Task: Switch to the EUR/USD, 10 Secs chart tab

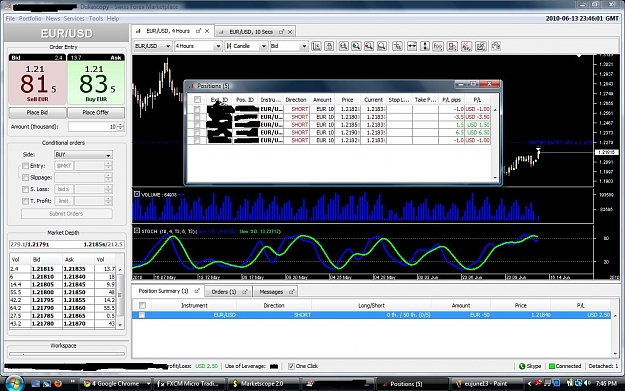Action: [x=251, y=32]
